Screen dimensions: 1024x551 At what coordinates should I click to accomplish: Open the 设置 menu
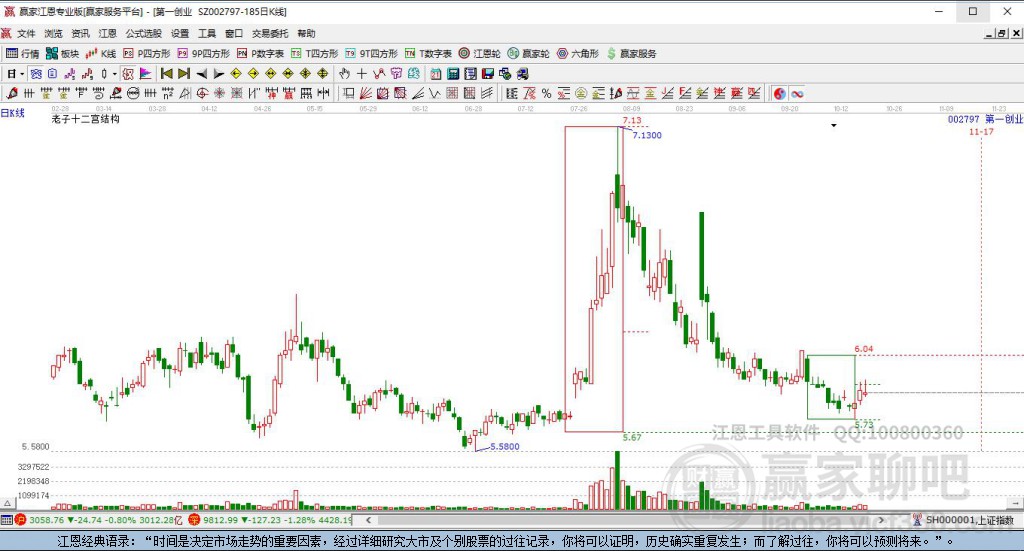pyautogui.click(x=180, y=33)
